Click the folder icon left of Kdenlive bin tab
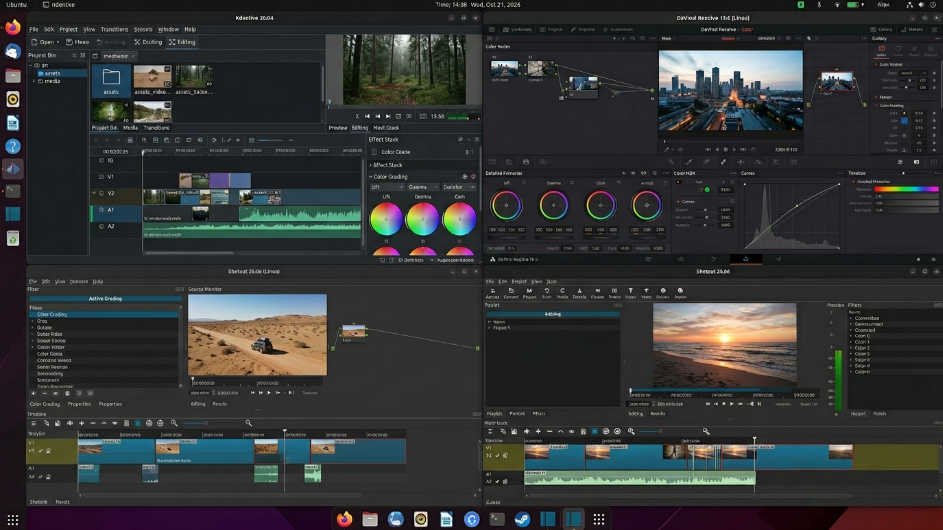The width and height of the screenshot is (943, 530). point(95,56)
